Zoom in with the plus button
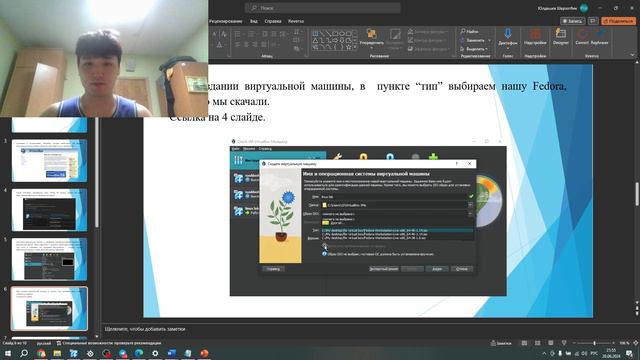The width and height of the screenshot is (640, 360). 613,343
